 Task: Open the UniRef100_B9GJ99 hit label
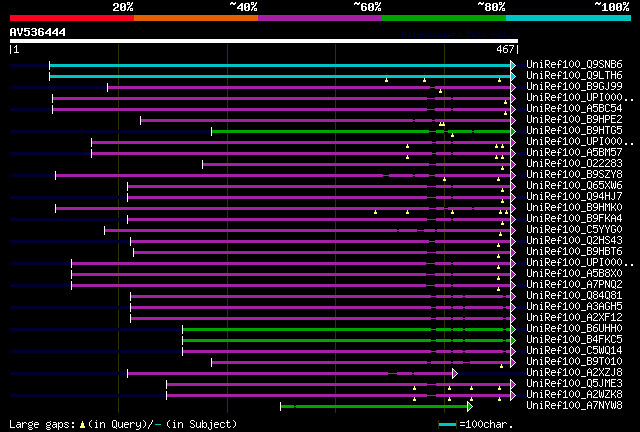[574, 87]
